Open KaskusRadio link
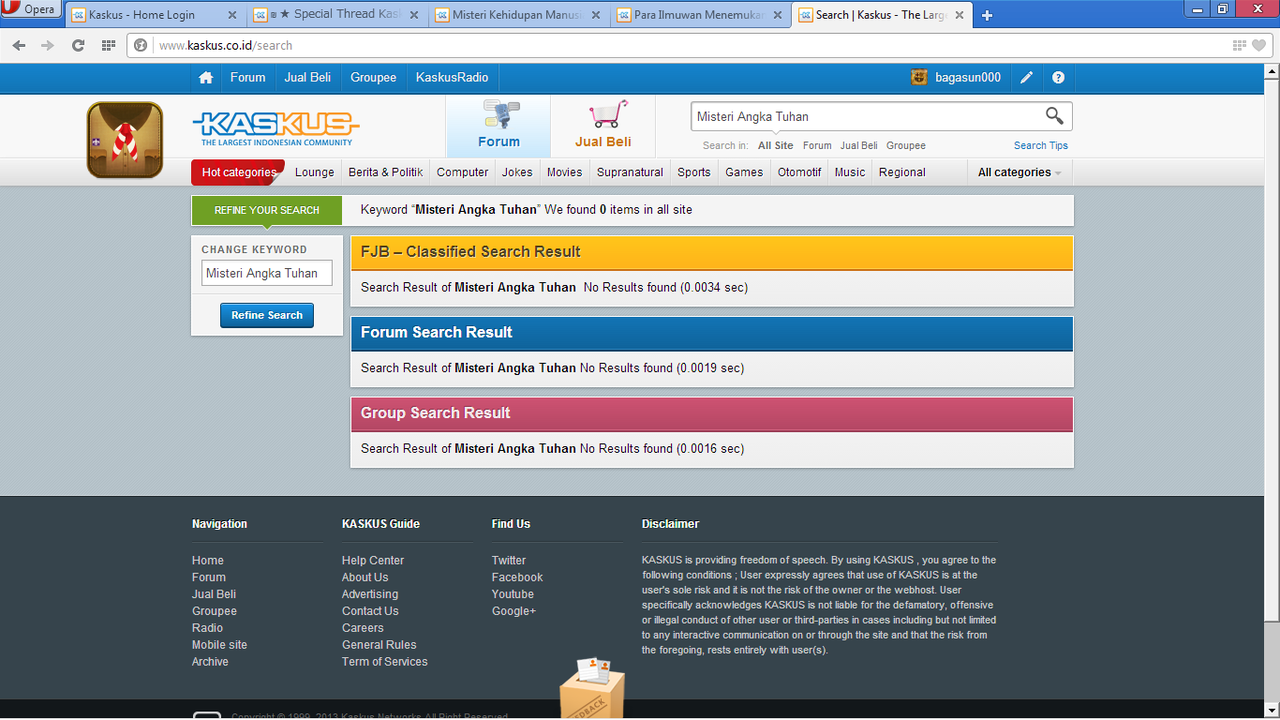 point(452,77)
